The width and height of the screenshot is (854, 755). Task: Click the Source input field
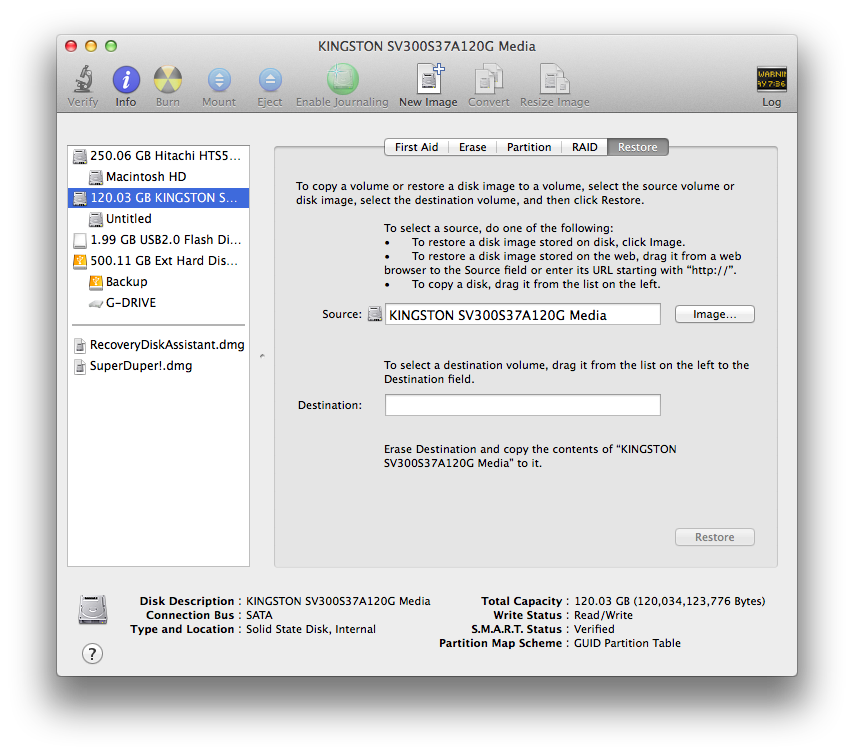click(x=523, y=314)
